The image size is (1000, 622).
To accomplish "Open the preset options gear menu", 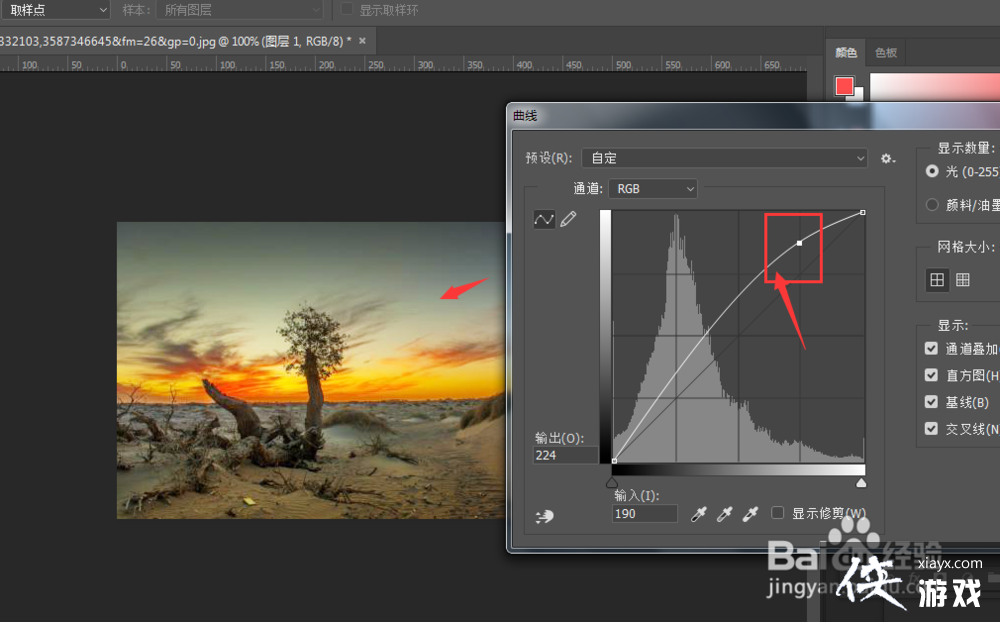I will pos(887,158).
